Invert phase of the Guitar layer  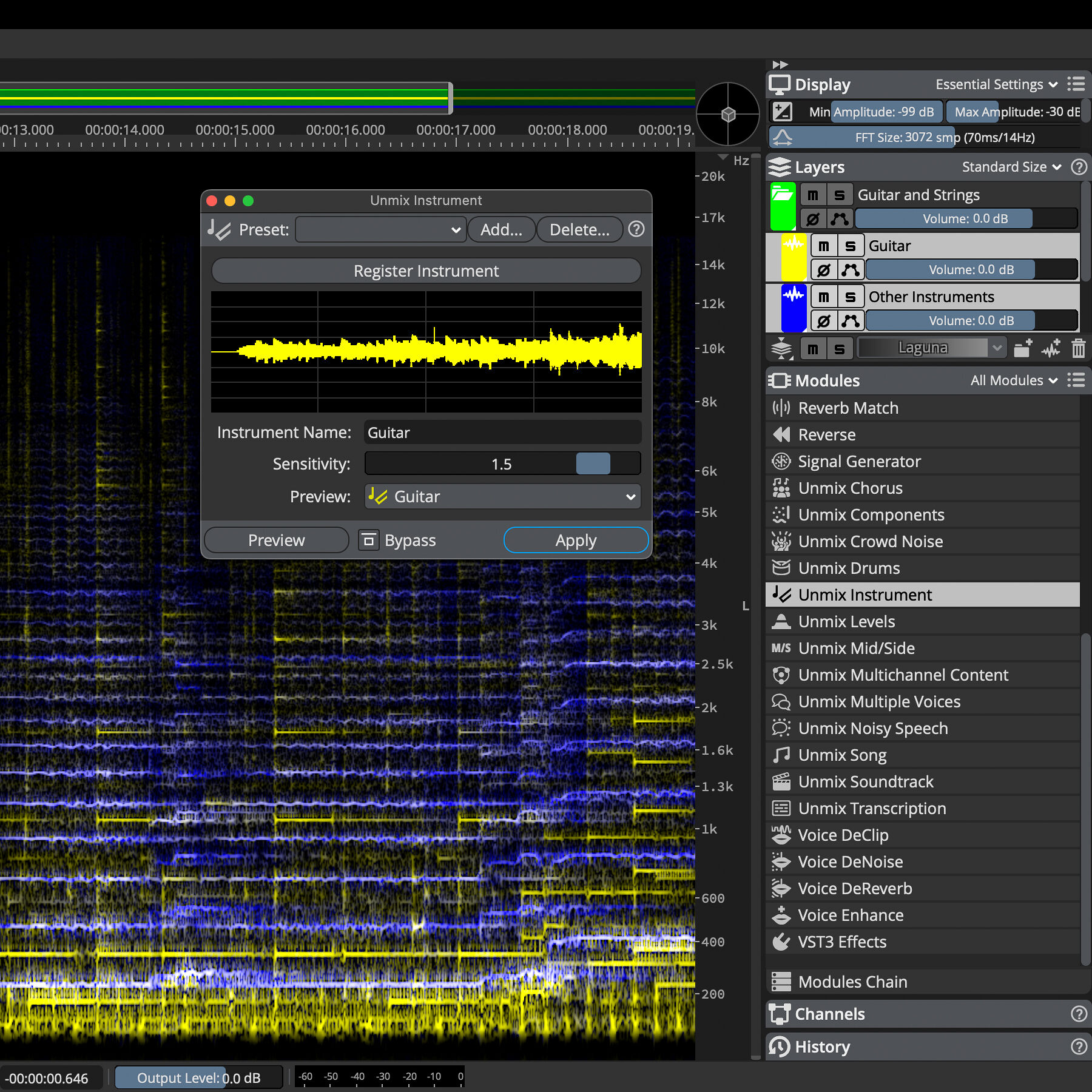tap(823, 270)
